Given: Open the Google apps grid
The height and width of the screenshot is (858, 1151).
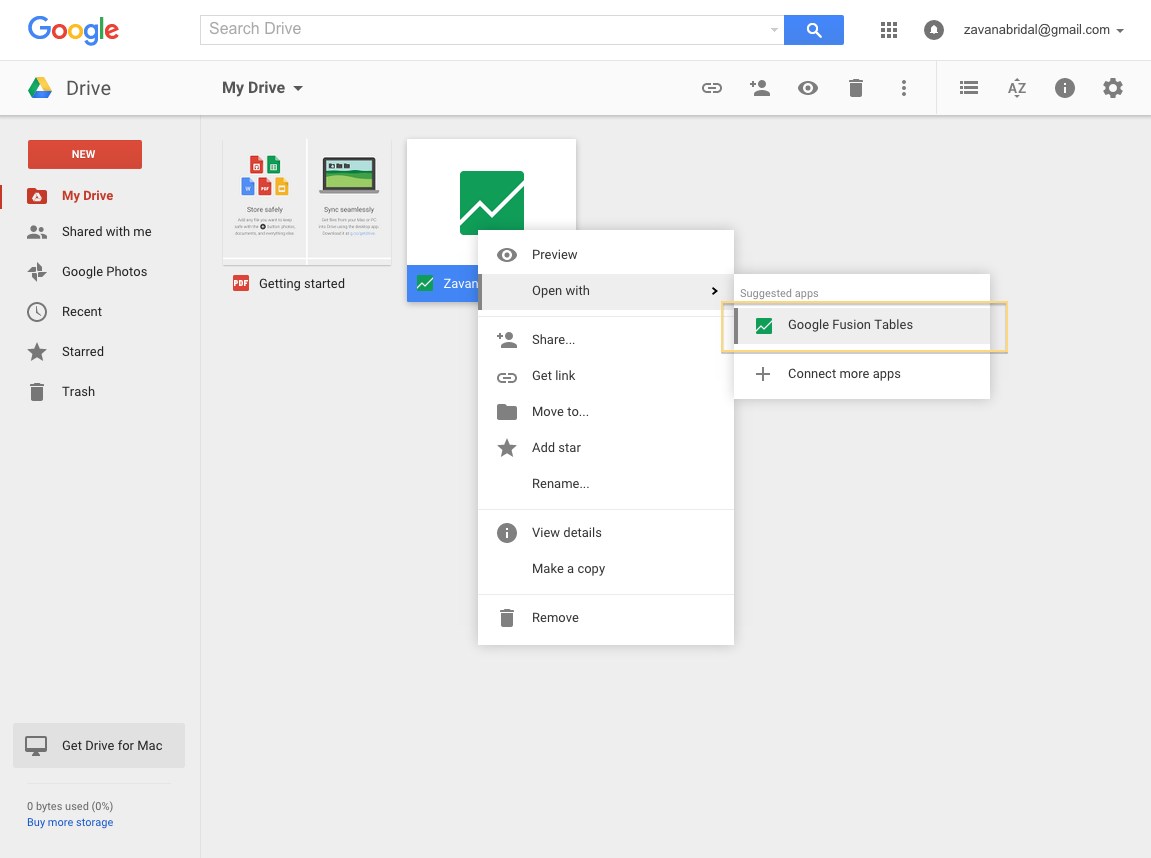Looking at the screenshot, I should 889,30.
